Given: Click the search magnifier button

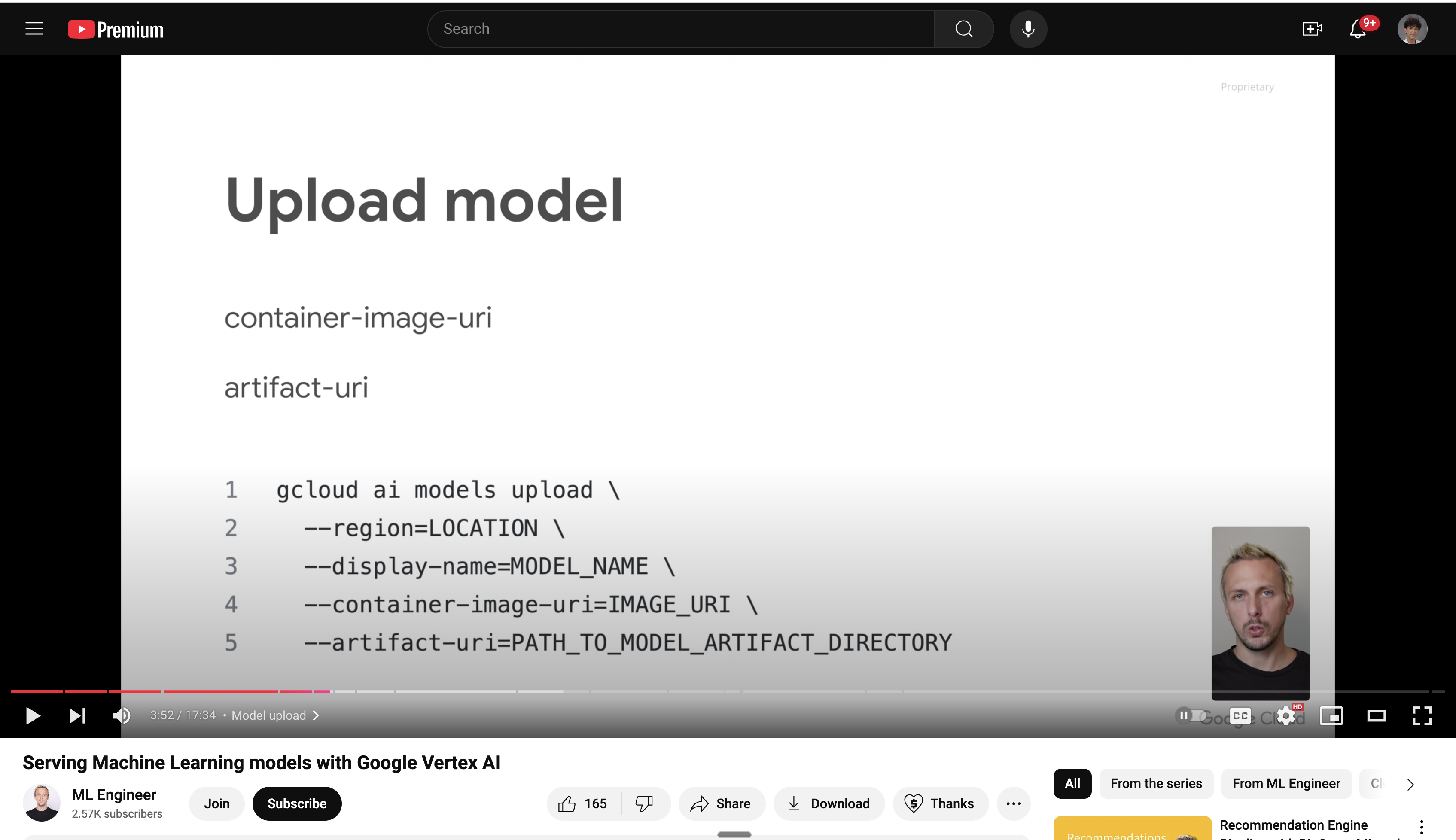Looking at the screenshot, I should click(964, 29).
